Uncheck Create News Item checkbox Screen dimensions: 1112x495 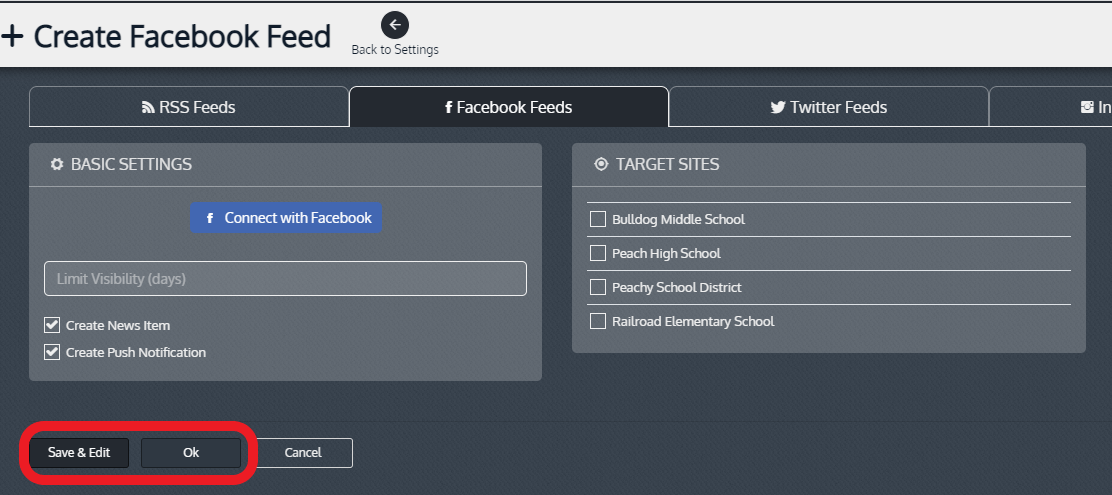click(x=52, y=326)
